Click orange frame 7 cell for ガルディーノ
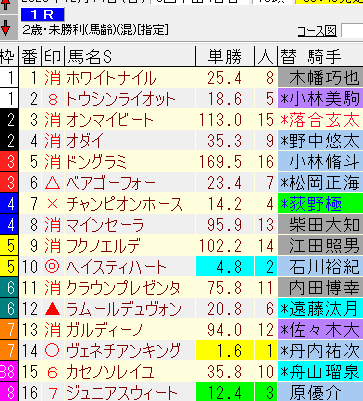 click(x=9, y=330)
